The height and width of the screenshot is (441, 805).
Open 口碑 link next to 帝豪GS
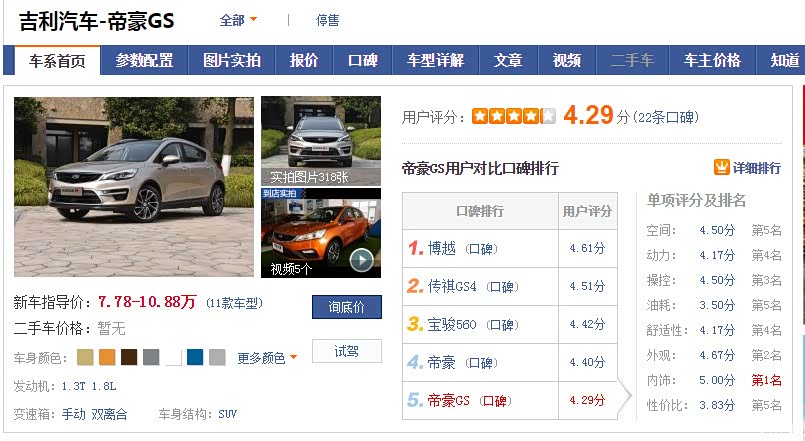(x=495, y=401)
